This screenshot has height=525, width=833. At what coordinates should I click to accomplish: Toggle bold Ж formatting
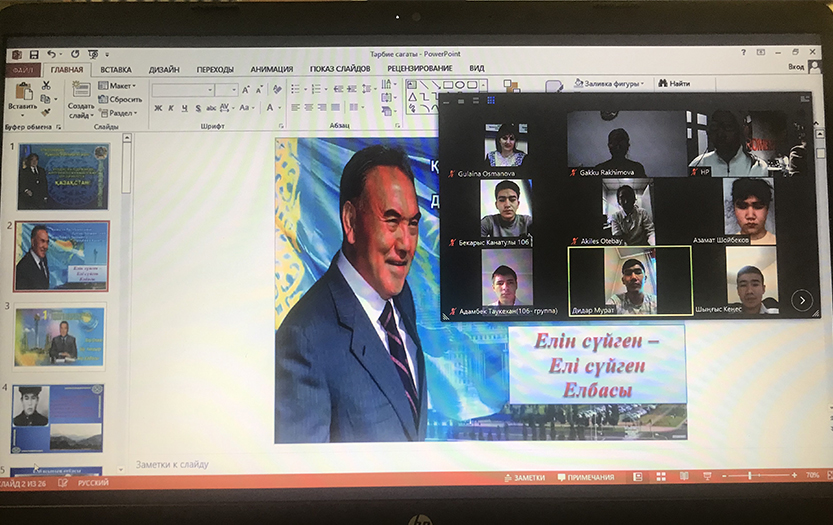157,108
